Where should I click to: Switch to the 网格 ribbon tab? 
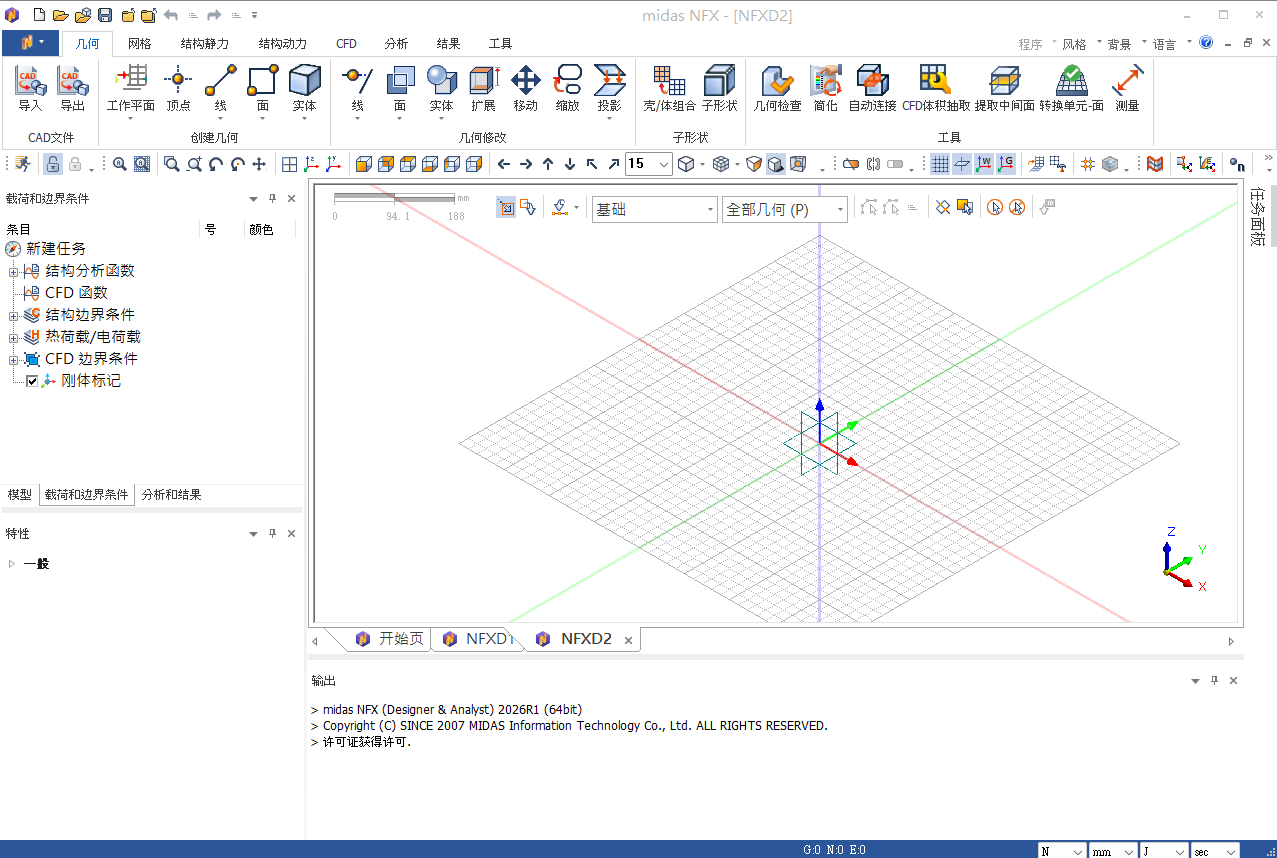click(140, 44)
